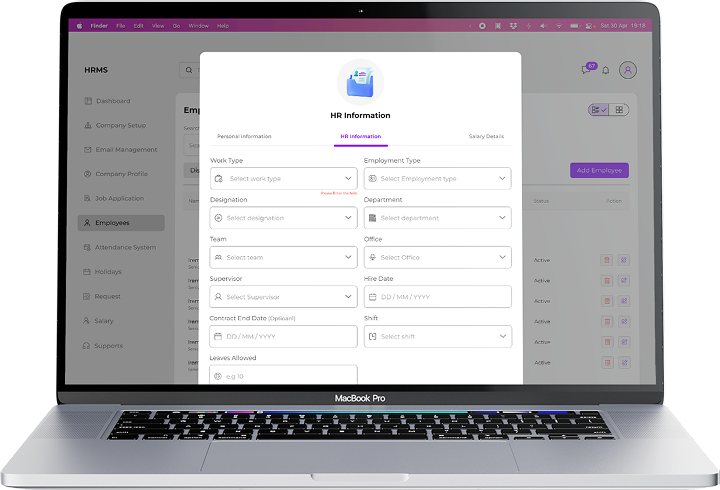Click edit icon in first employee row
The height and width of the screenshot is (490, 720).
[x=623, y=260]
